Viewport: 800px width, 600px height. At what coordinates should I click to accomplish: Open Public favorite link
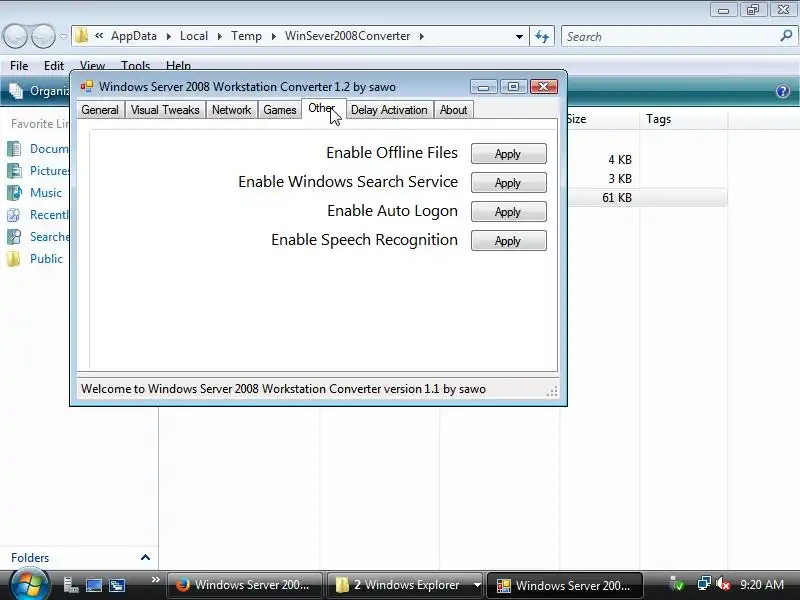pos(35,259)
